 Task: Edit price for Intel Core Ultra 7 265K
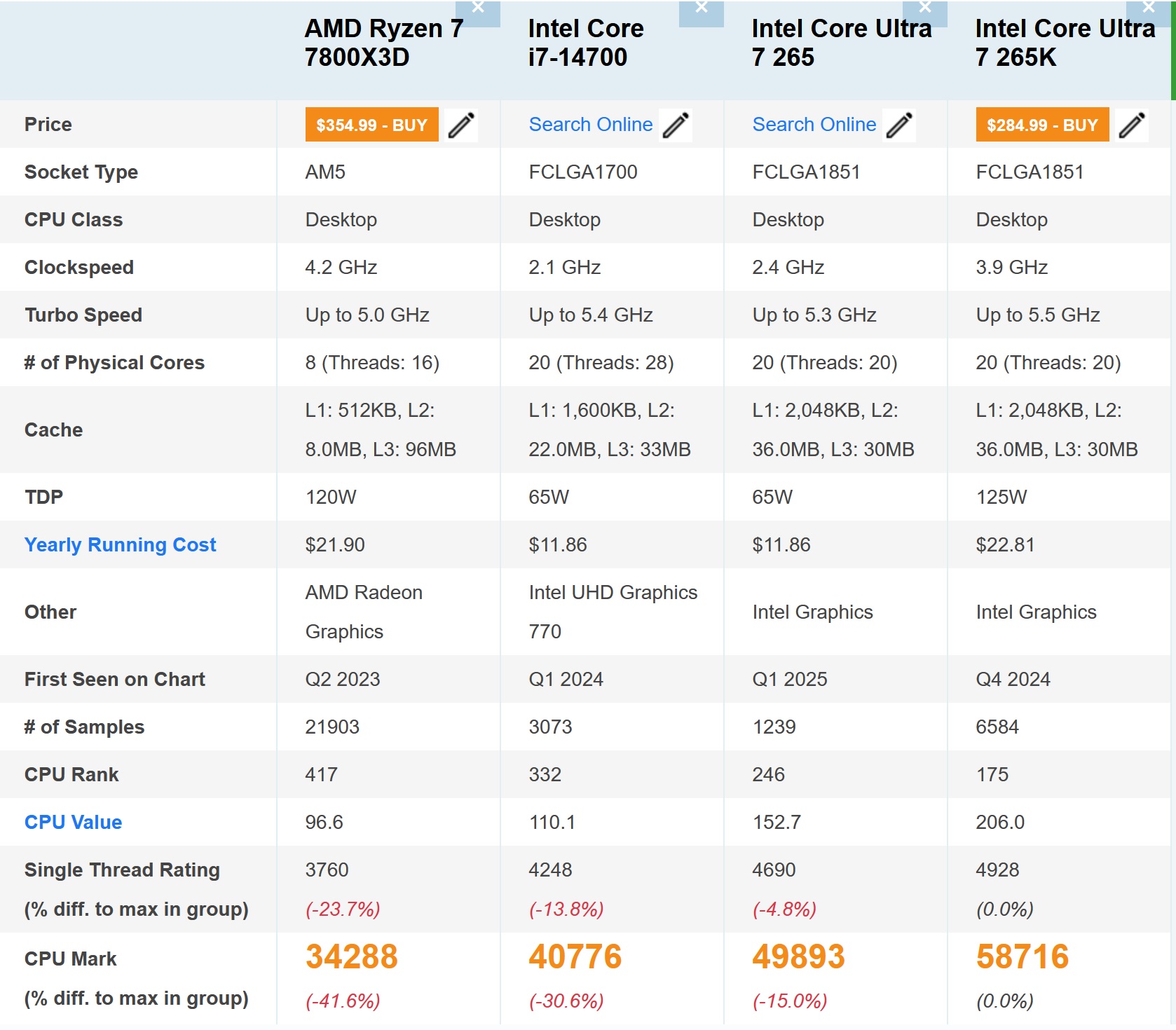1132,125
